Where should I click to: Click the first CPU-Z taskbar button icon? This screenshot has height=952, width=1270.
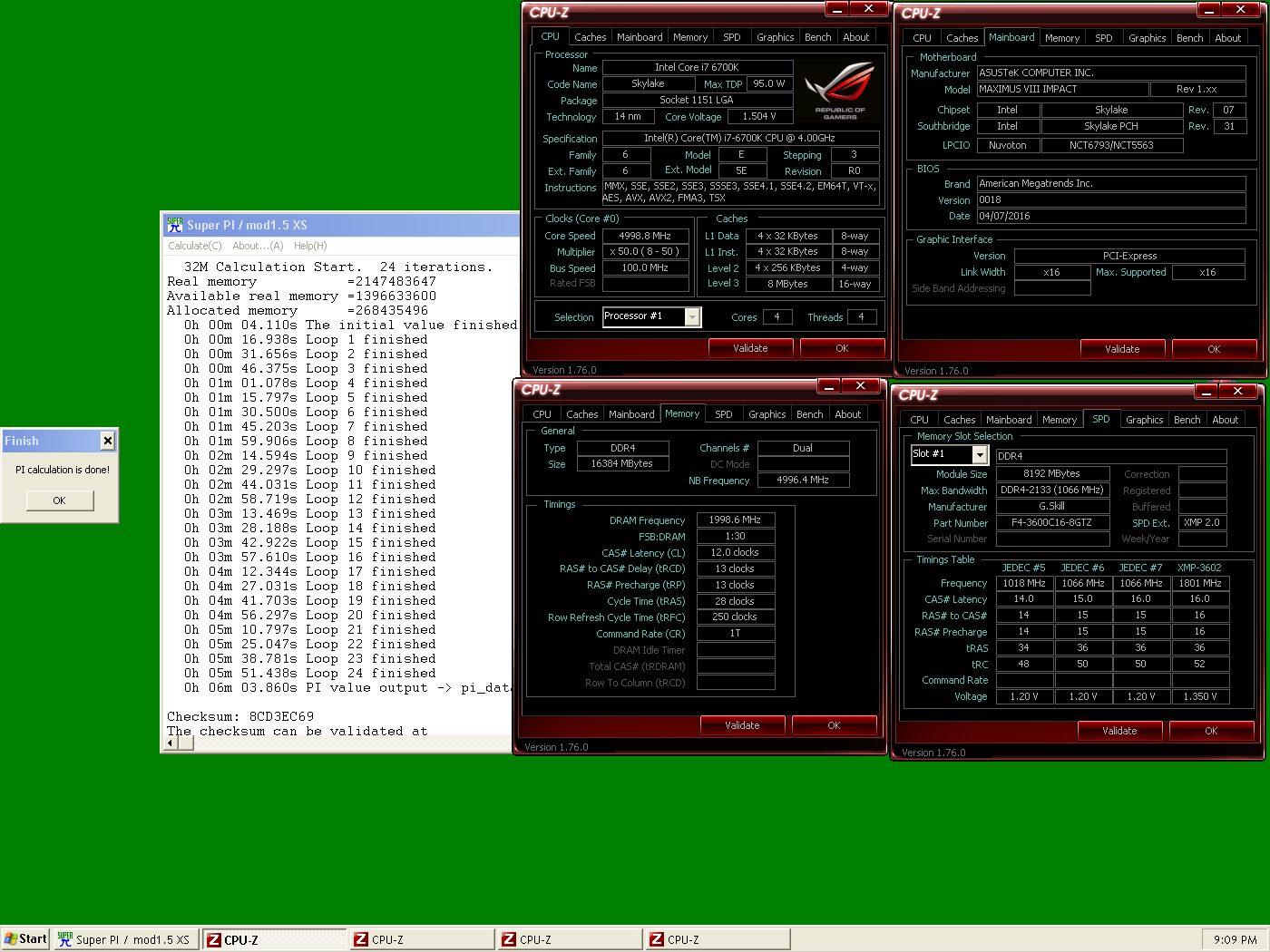tap(214, 940)
